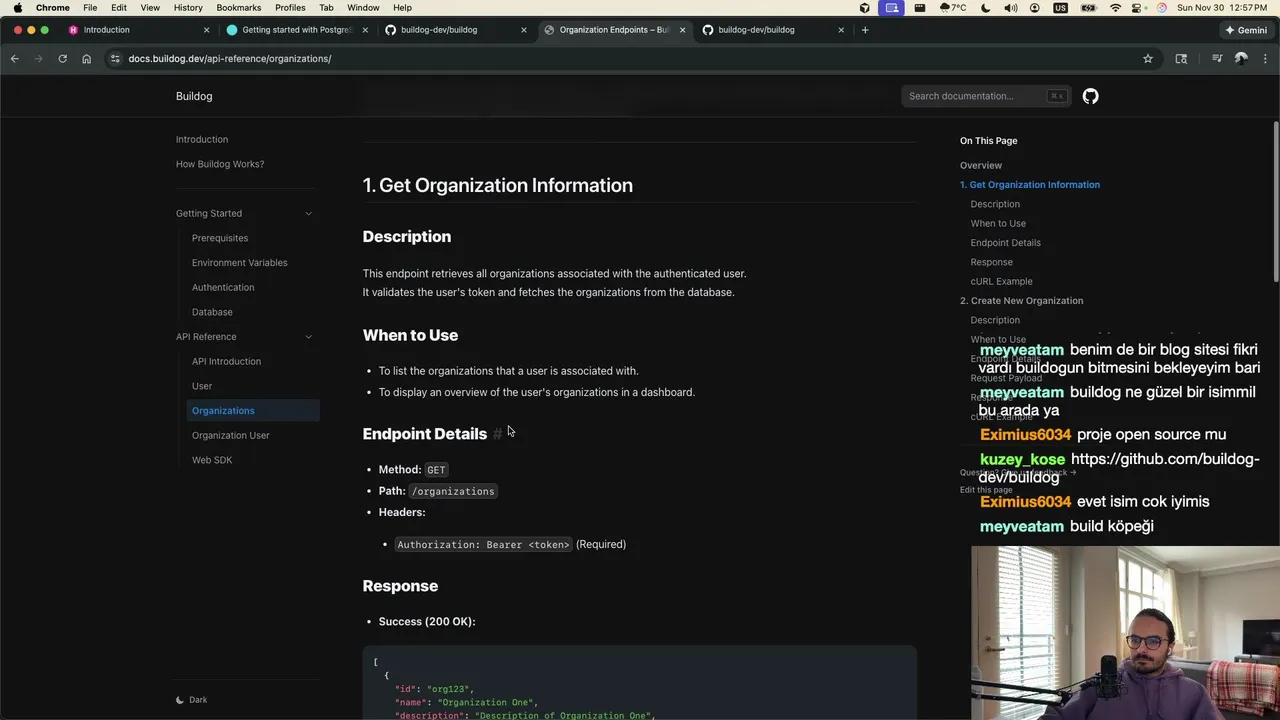Go to browser home page
This screenshot has height=720, width=1280.
point(86,59)
